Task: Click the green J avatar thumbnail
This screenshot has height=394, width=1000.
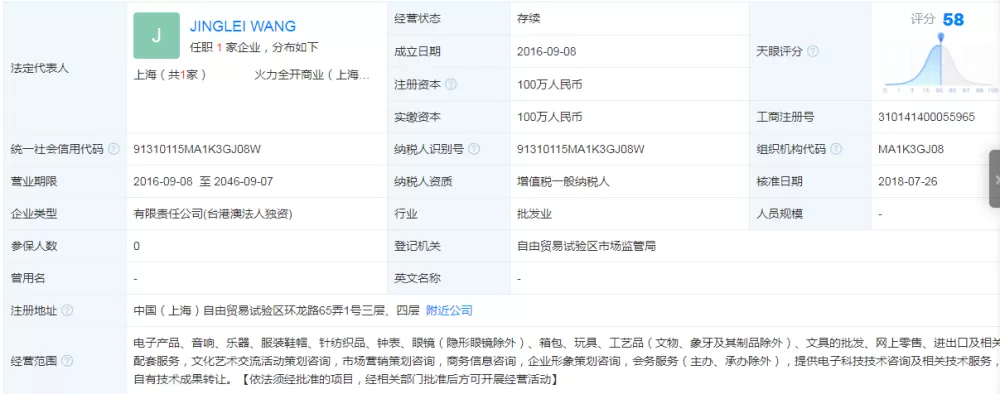Action: click(156, 36)
